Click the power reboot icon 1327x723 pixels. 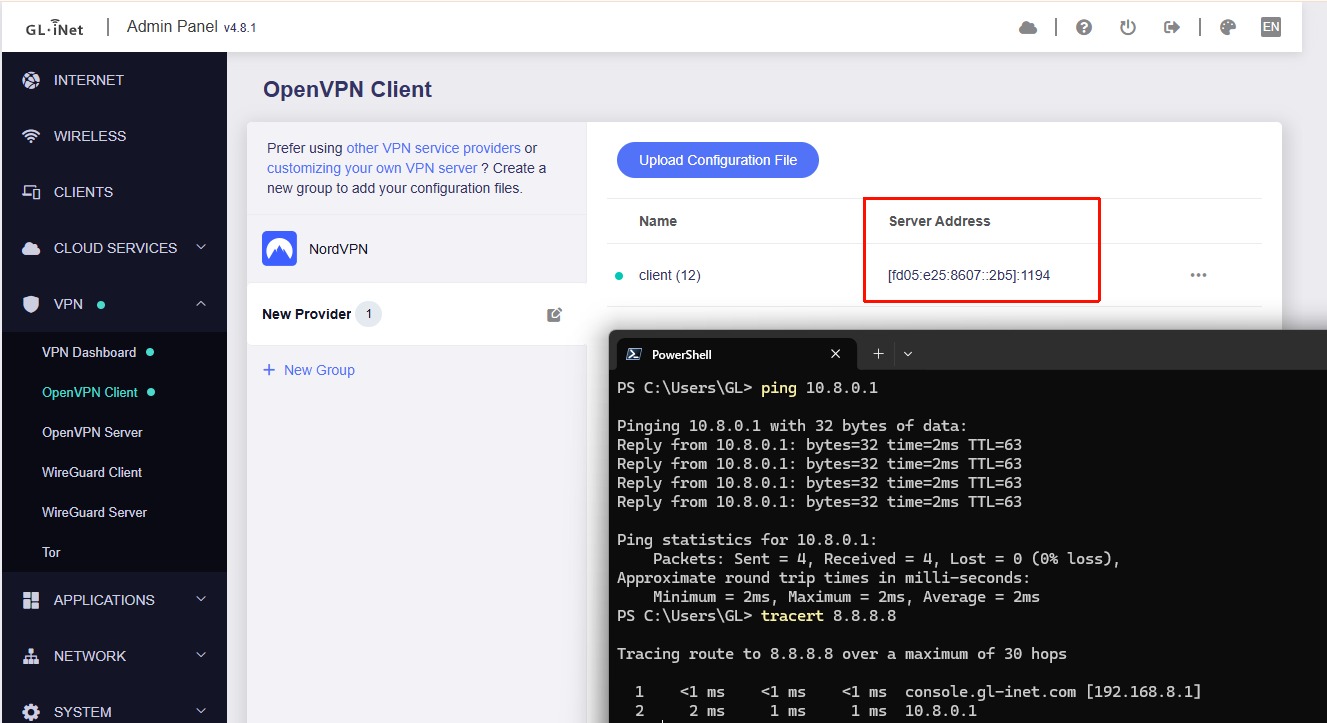tap(1128, 28)
